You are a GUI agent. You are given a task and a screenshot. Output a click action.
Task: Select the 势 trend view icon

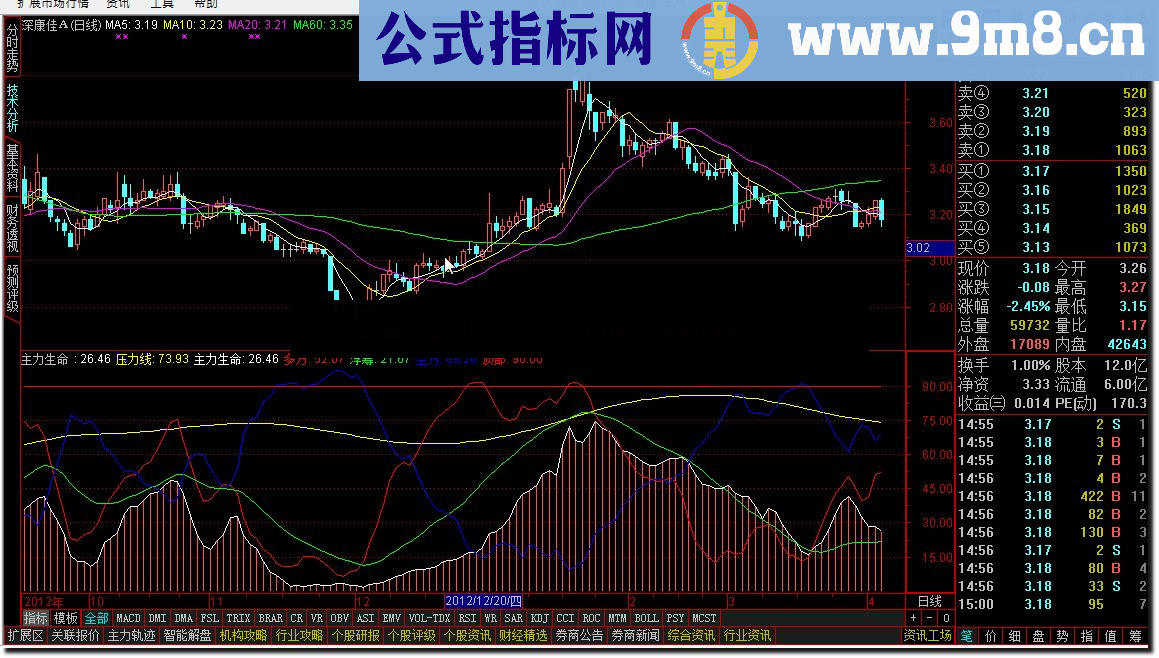pos(1062,635)
